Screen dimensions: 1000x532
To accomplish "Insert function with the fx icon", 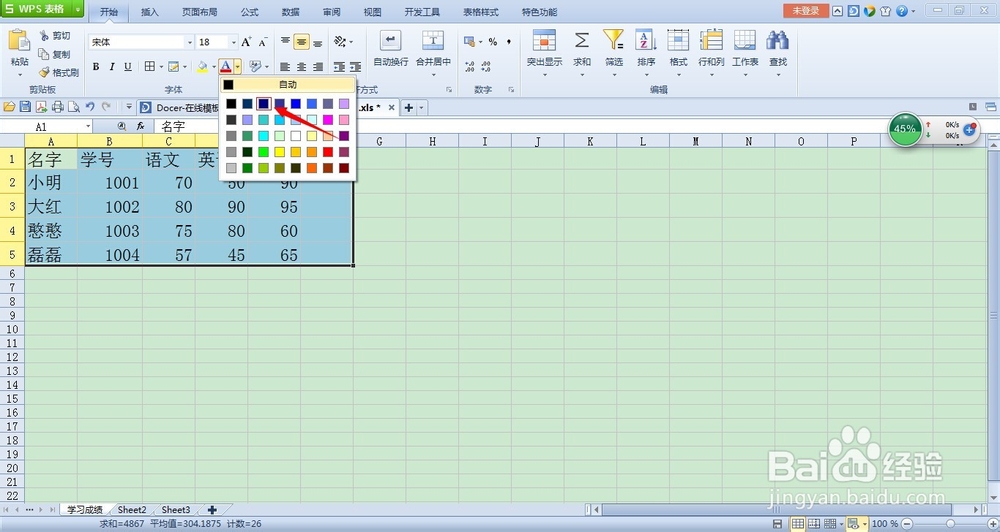I will 140,126.
